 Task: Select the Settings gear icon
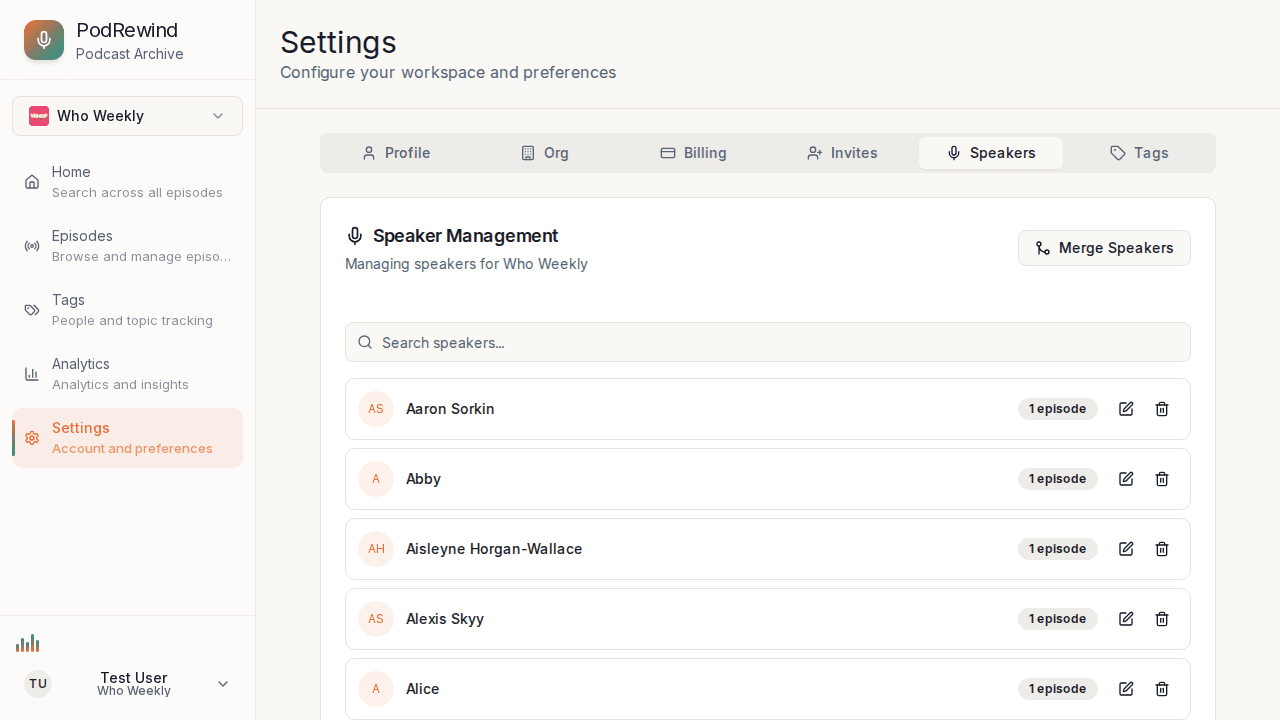click(32, 437)
